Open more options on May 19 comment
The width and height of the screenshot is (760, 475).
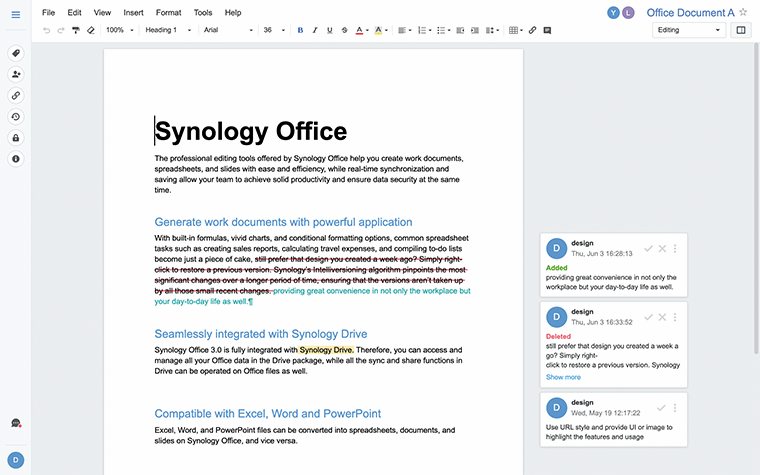point(675,408)
